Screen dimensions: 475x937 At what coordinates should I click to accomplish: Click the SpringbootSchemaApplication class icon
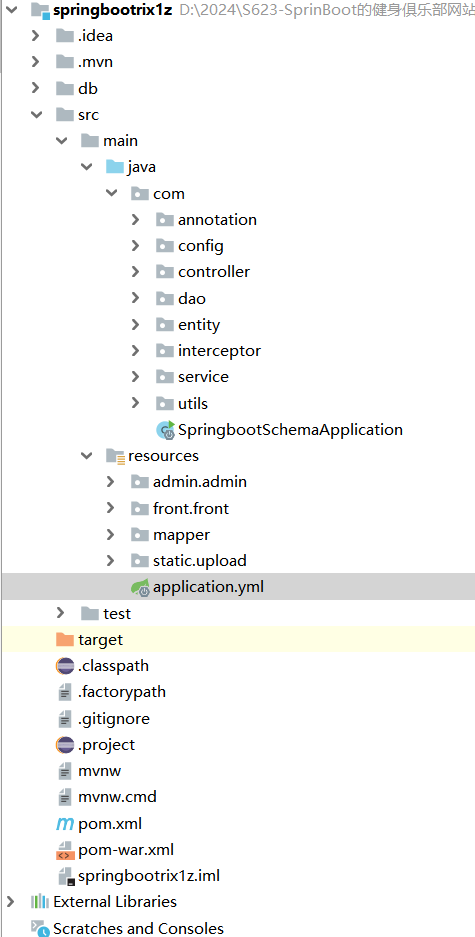coord(165,430)
